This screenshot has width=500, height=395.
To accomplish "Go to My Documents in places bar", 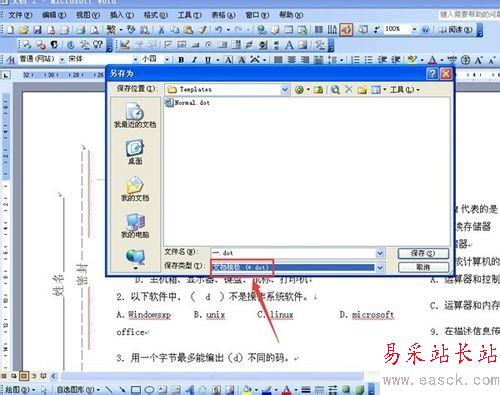I will 135,189.
